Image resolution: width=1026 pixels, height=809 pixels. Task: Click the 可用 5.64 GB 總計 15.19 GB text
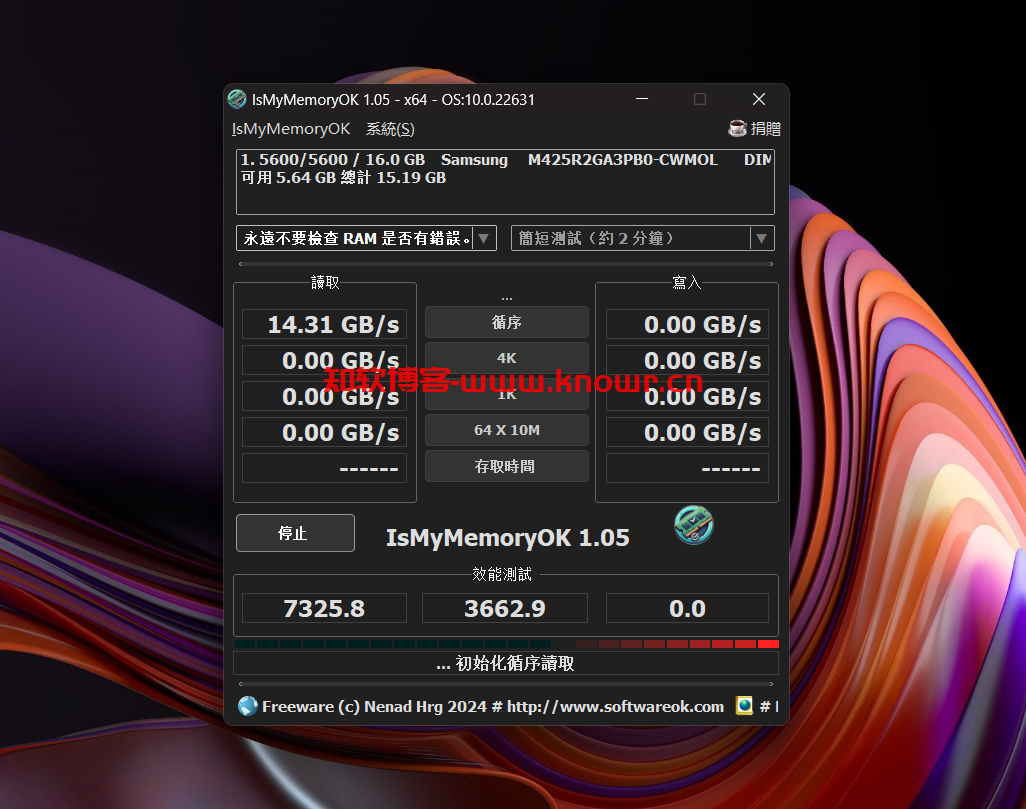344,177
